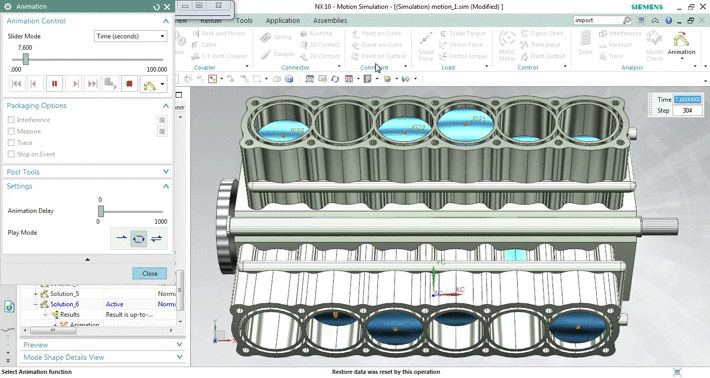Select Retrace play mode icon
This screenshot has height=378, width=710.
pyautogui.click(x=156, y=238)
